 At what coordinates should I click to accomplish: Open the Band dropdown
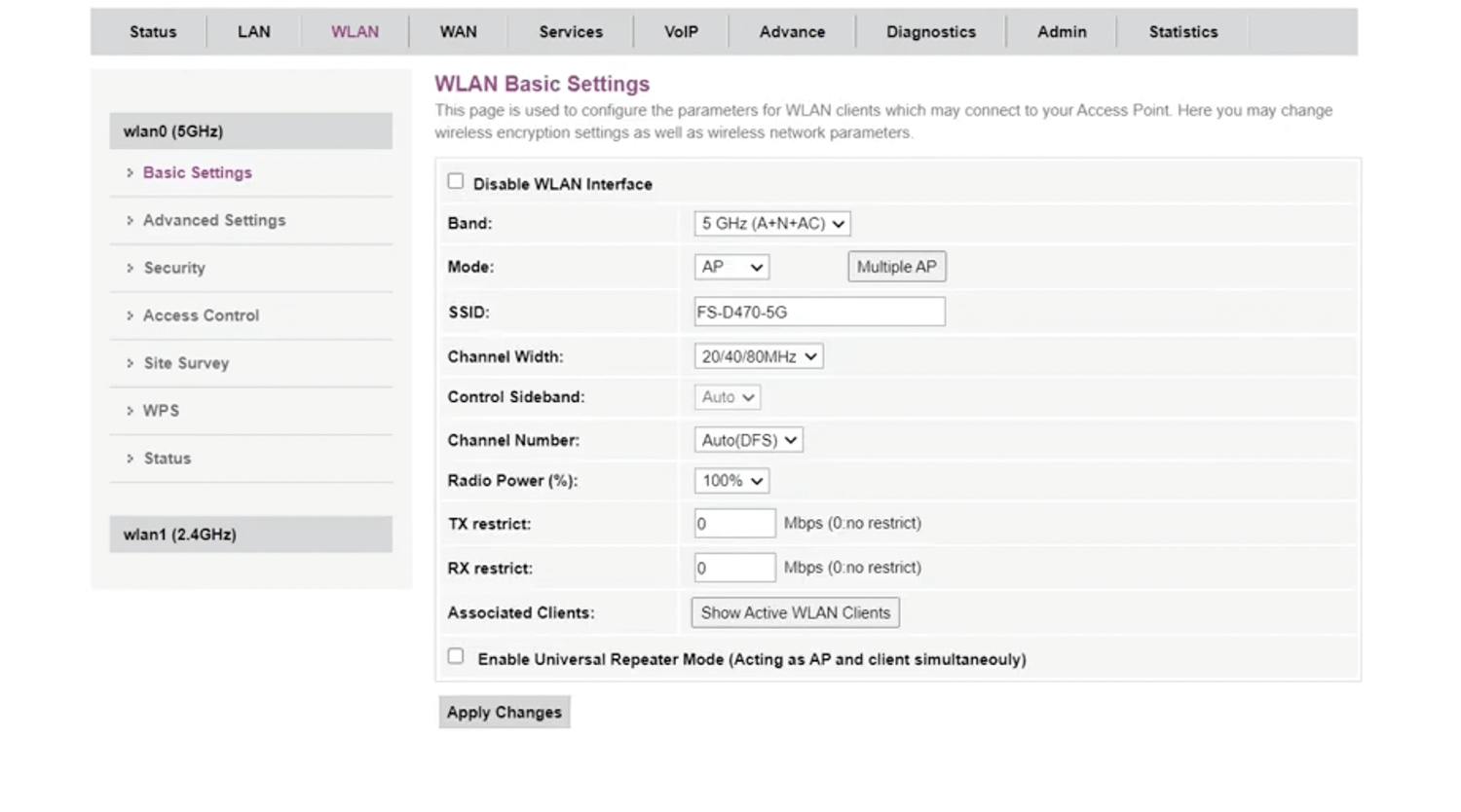(771, 224)
